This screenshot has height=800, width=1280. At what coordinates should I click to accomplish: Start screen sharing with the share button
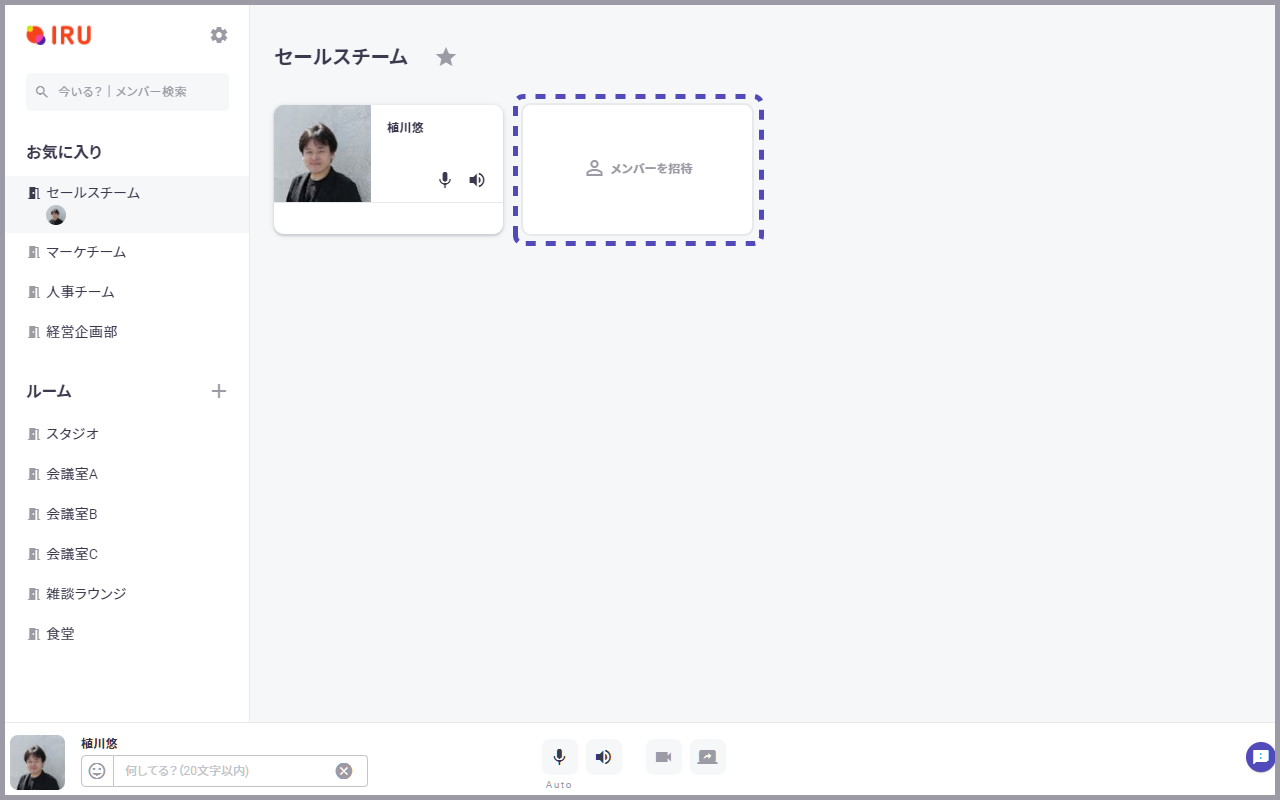708,757
